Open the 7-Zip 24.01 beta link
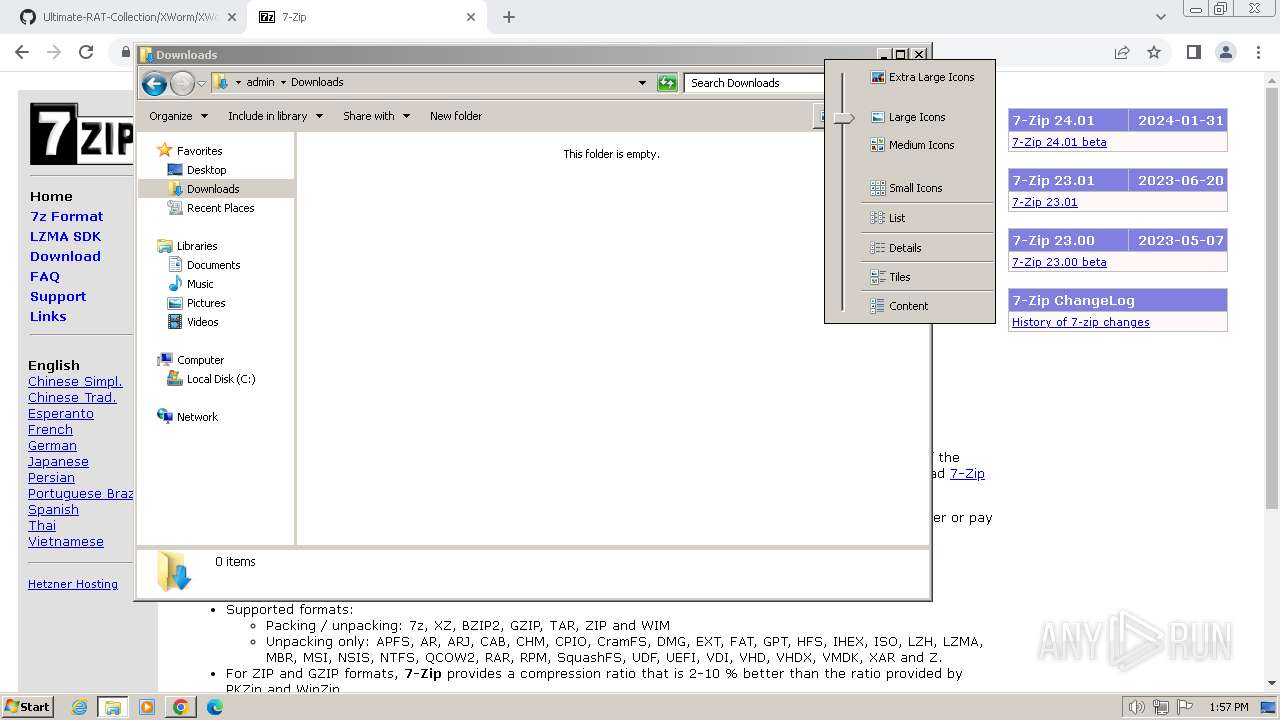Screen dimensions: 1280x720 [1059, 142]
